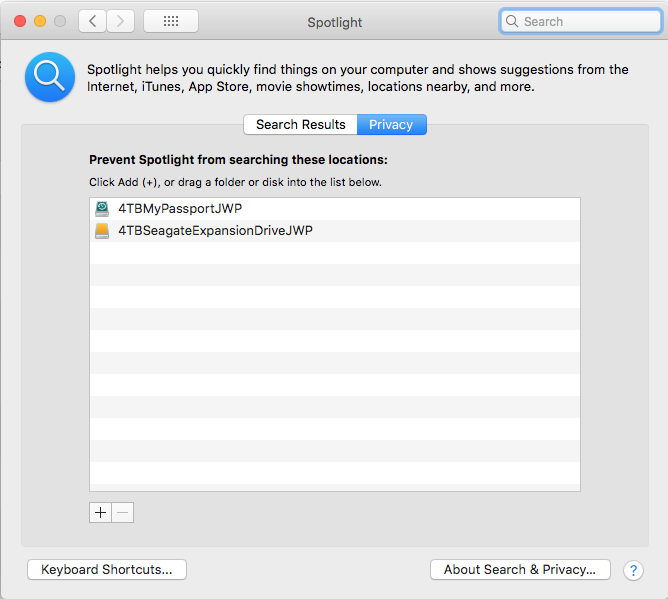Select 4TBMyPassportJWP in the excluded list
Viewport: 668px width, 599px height.
click(x=180, y=209)
